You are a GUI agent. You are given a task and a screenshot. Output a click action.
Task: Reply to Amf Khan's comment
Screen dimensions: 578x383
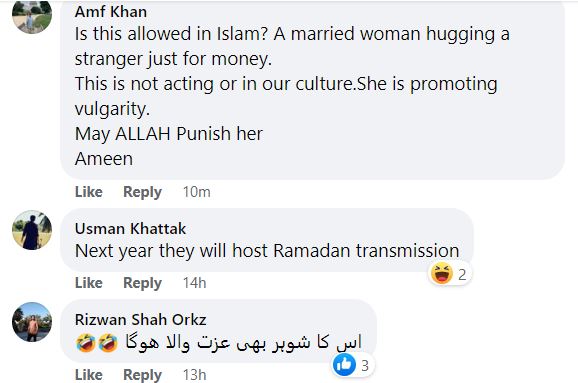(142, 192)
